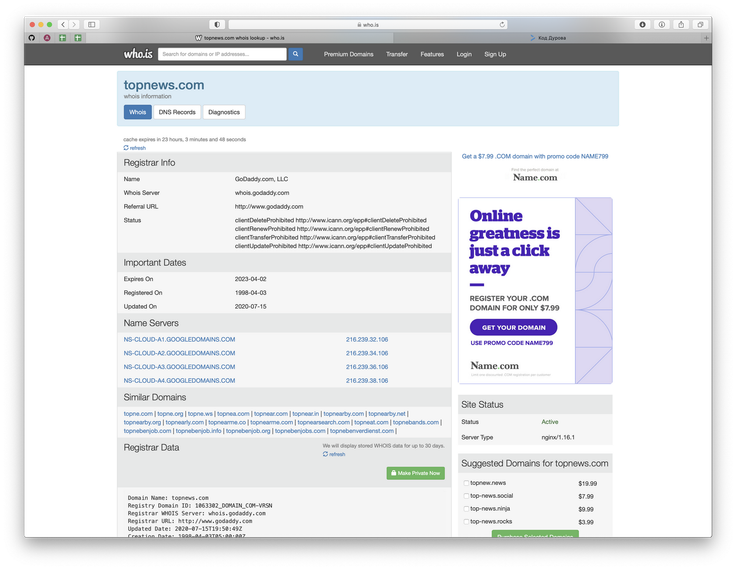736x569 pixels.
Task: Show the tab overview icon
Action: (700, 24)
